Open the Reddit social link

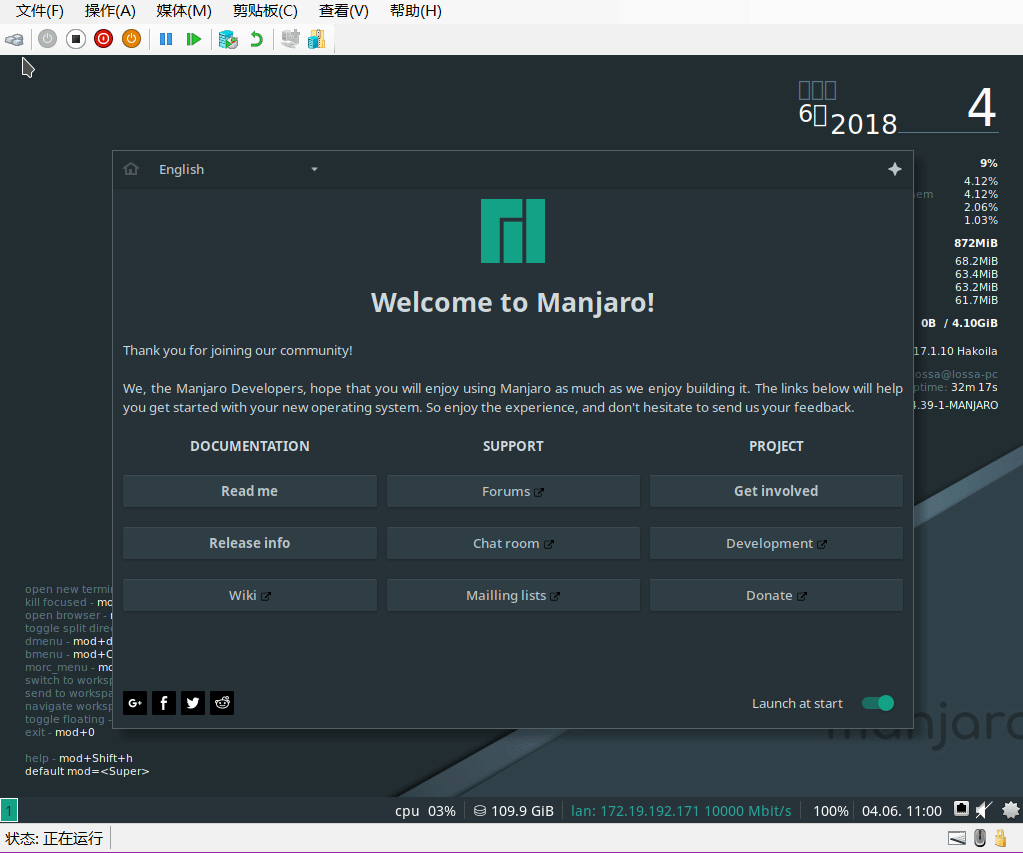click(222, 703)
